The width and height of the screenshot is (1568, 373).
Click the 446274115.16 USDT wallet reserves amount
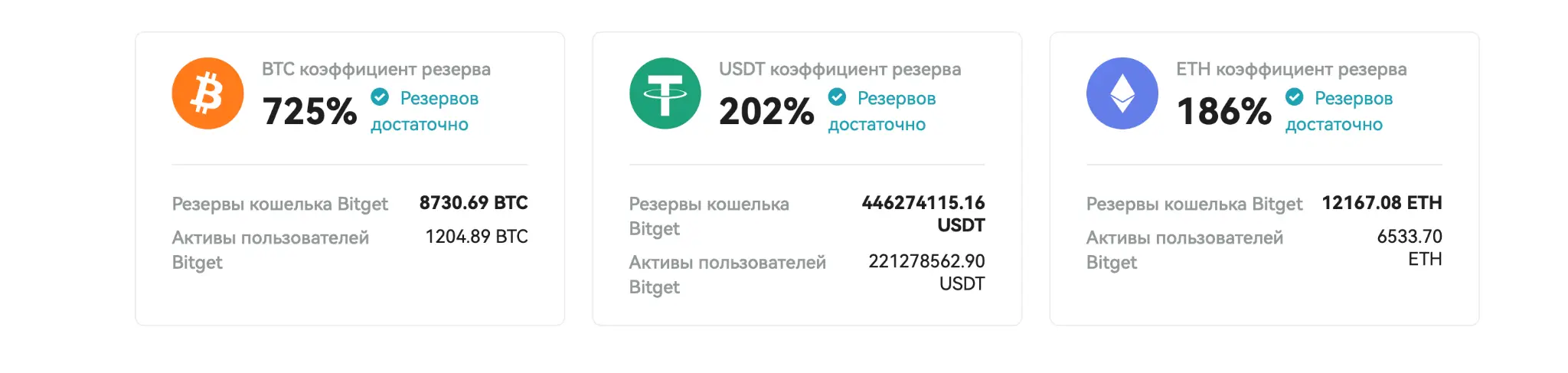pyautogui.click(x=923, y=214)
